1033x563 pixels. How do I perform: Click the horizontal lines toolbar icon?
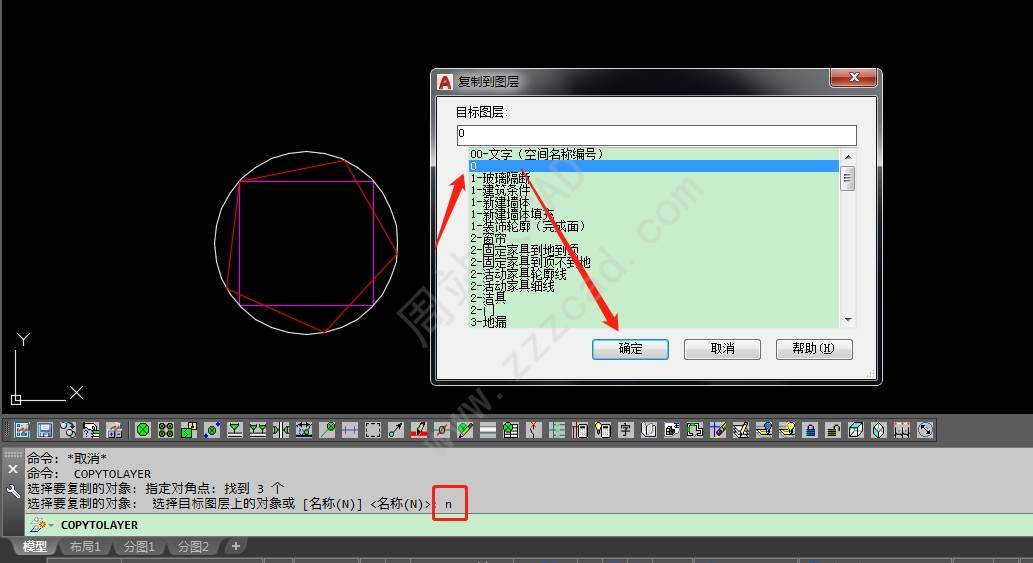[488, 430]
